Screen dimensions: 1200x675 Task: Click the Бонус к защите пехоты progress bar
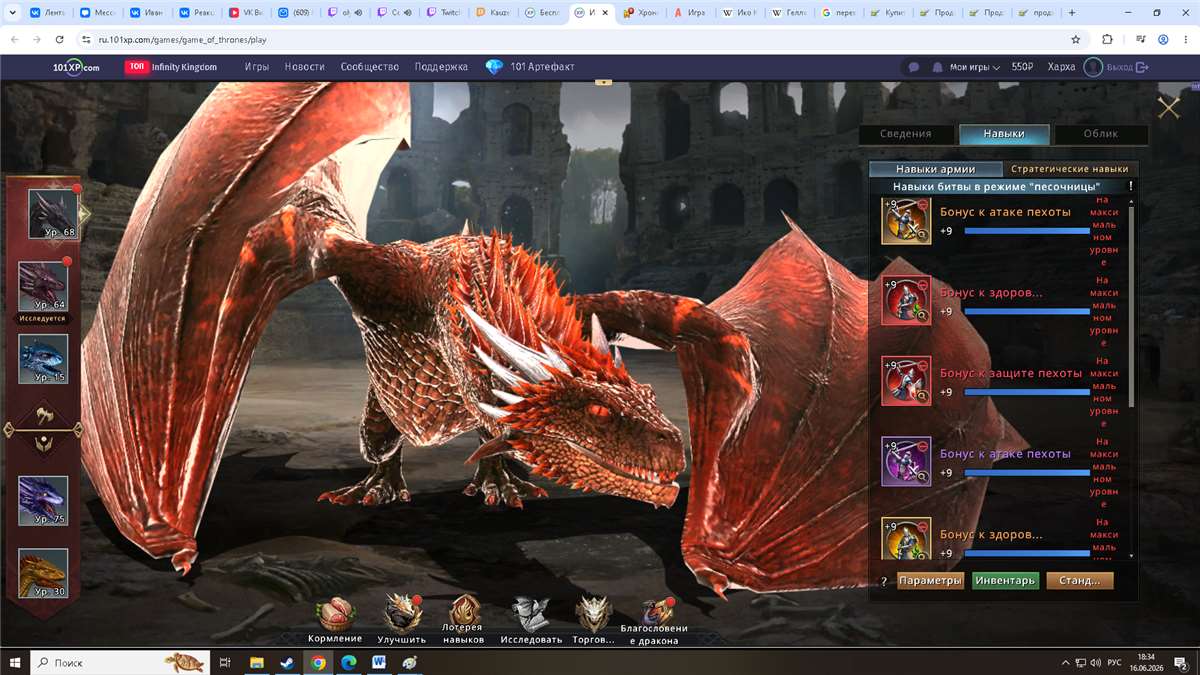(x=1027, y=392)
